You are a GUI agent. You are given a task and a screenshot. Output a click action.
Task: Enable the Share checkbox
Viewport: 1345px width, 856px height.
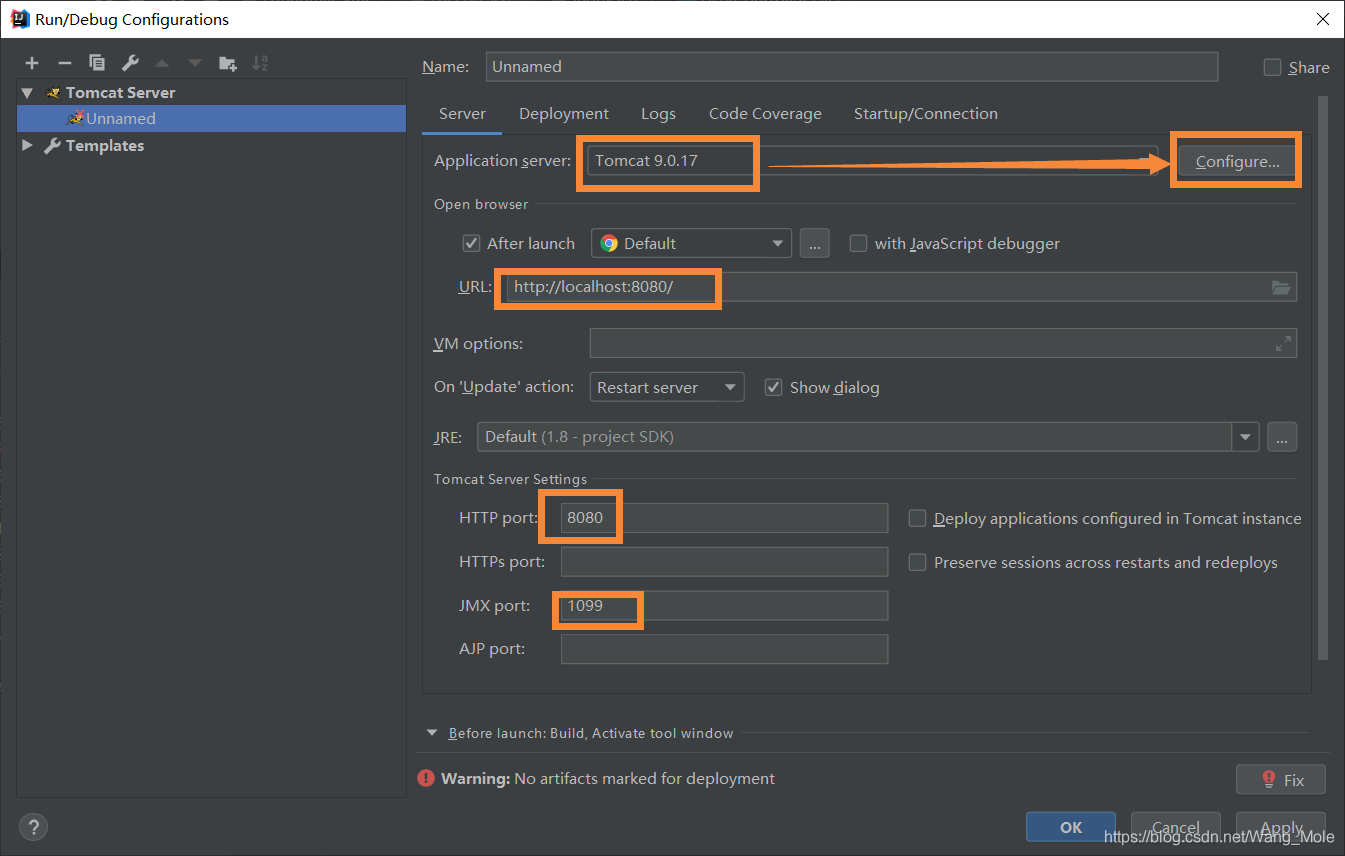click(1272, 67)
